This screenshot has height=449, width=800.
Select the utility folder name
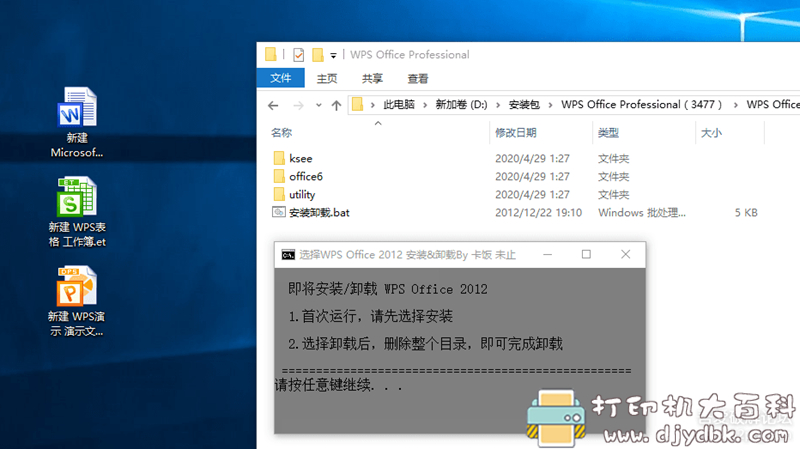[302, 195]
